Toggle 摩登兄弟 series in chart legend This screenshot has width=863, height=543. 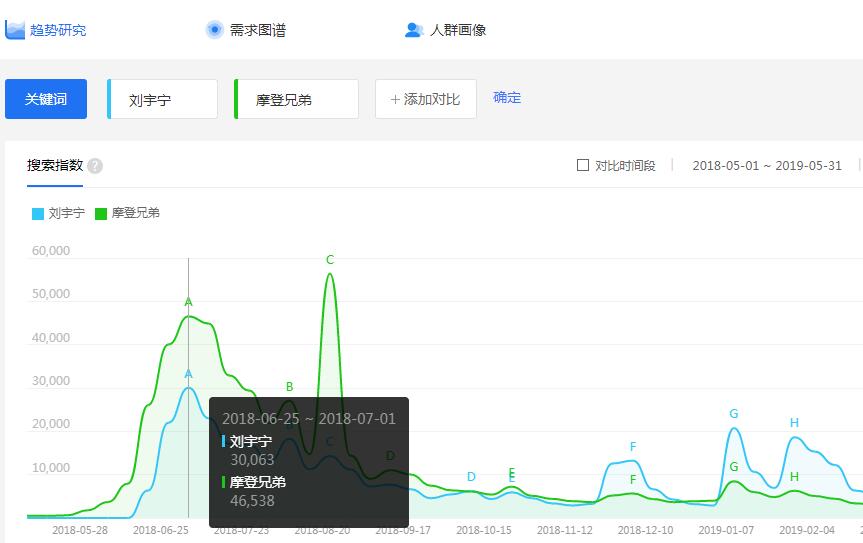pos(127,213)
